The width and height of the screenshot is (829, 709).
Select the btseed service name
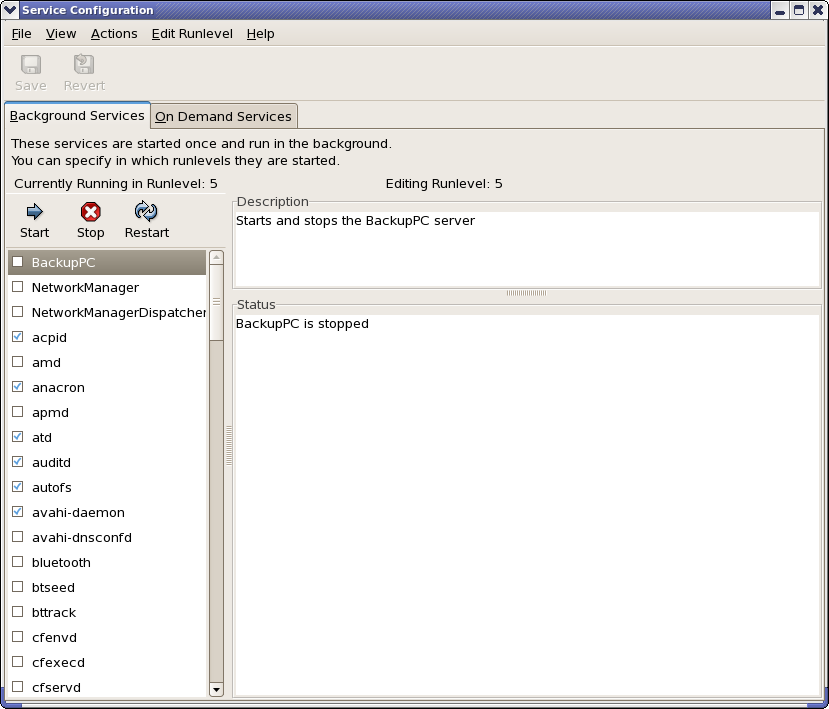click(53, 587)
